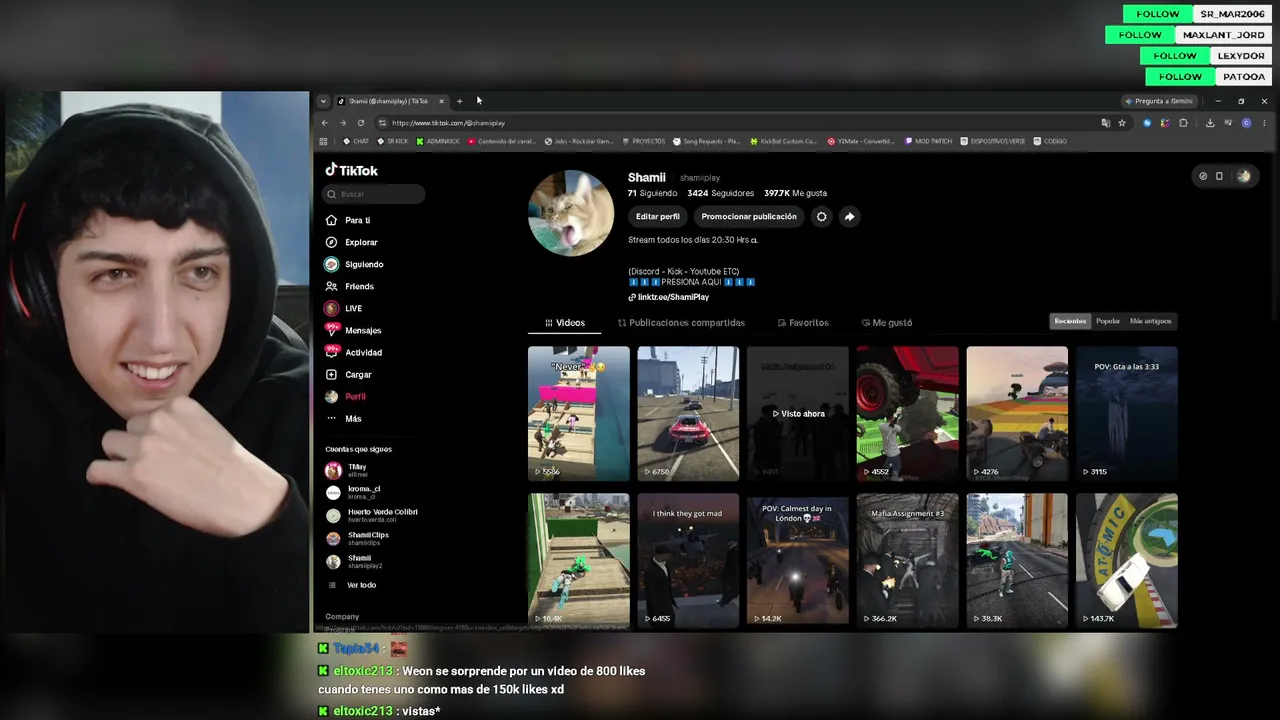The image size is (1280, 720).
Task: Click the TikTok logo in the sidebar
Action: [x=351, y=170]
